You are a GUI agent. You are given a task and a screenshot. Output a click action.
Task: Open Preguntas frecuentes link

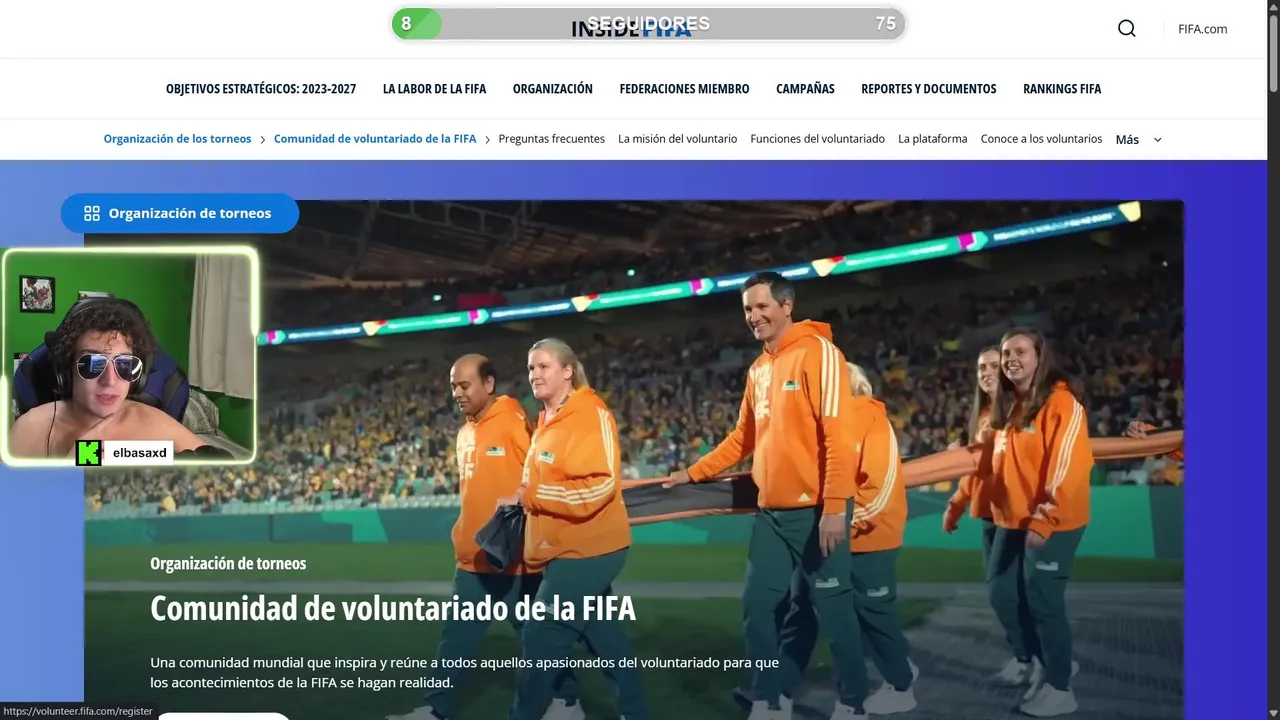tap(552, 139)
